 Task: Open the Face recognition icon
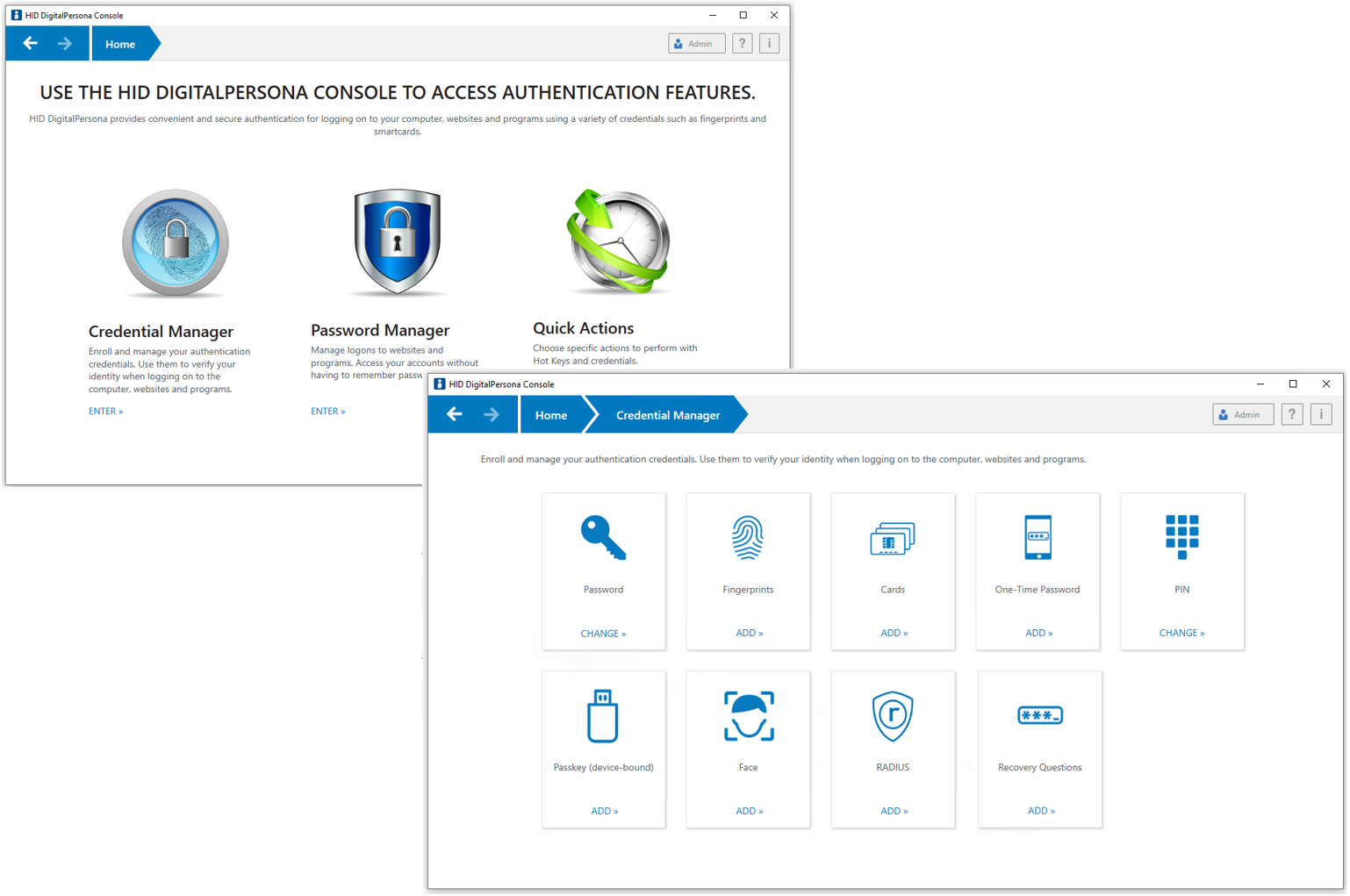coord(748,716)
